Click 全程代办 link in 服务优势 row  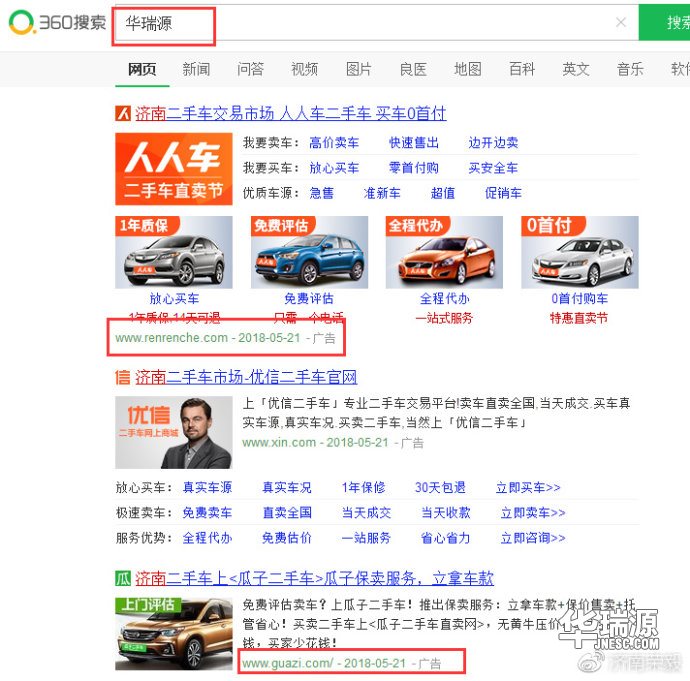pyautogui.click(x=207, y=538)
